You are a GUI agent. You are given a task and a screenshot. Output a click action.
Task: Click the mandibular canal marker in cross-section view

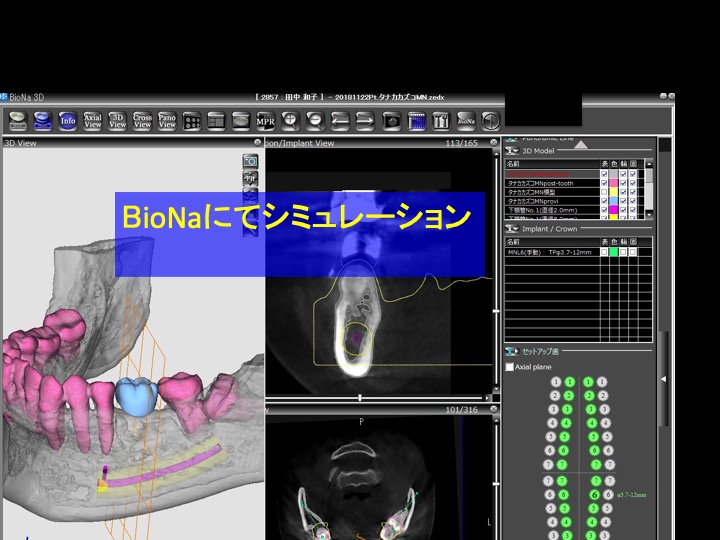point(356,339)
